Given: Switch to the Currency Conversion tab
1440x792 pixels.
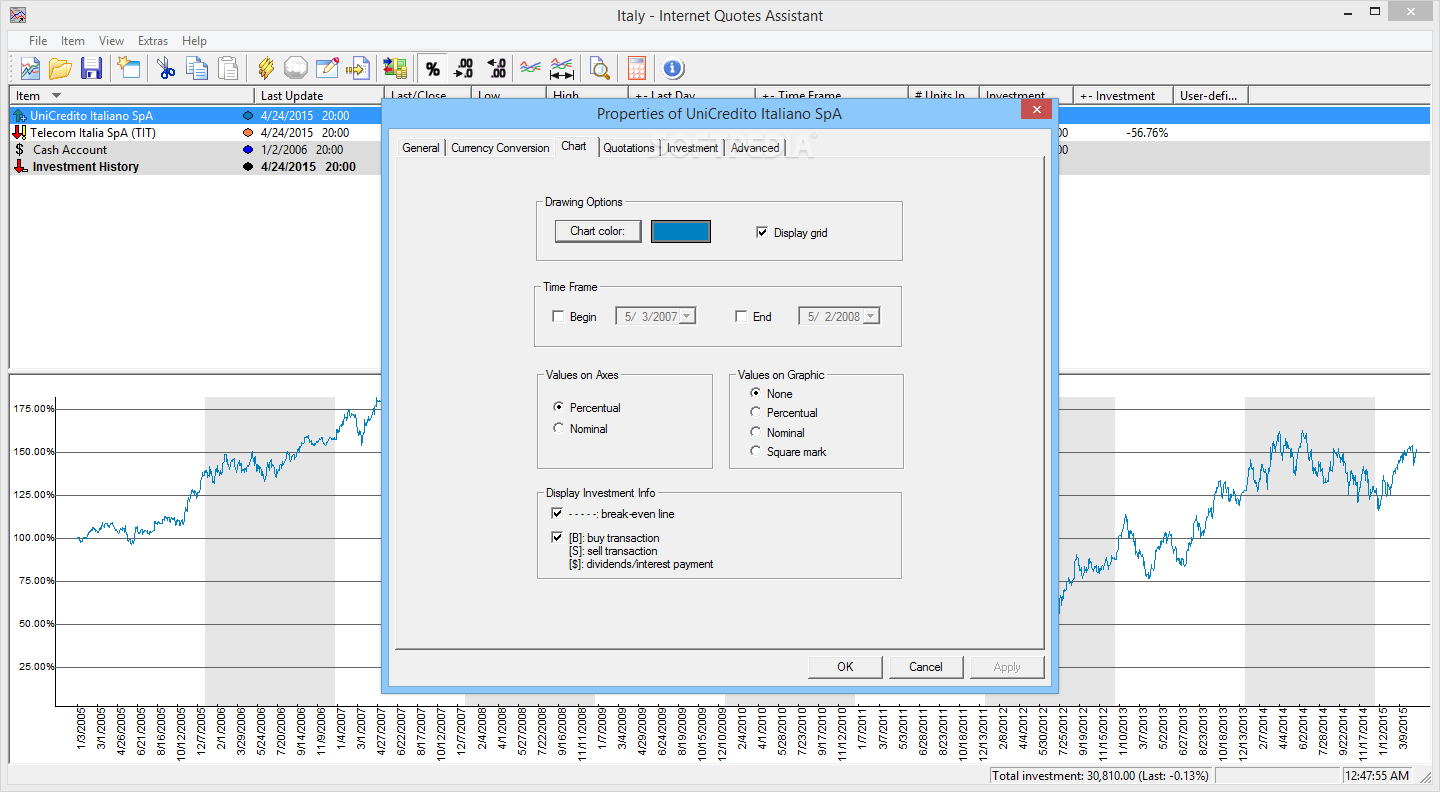Looking at the screenshot, I should pyautogui.click(x=500, y=148).
